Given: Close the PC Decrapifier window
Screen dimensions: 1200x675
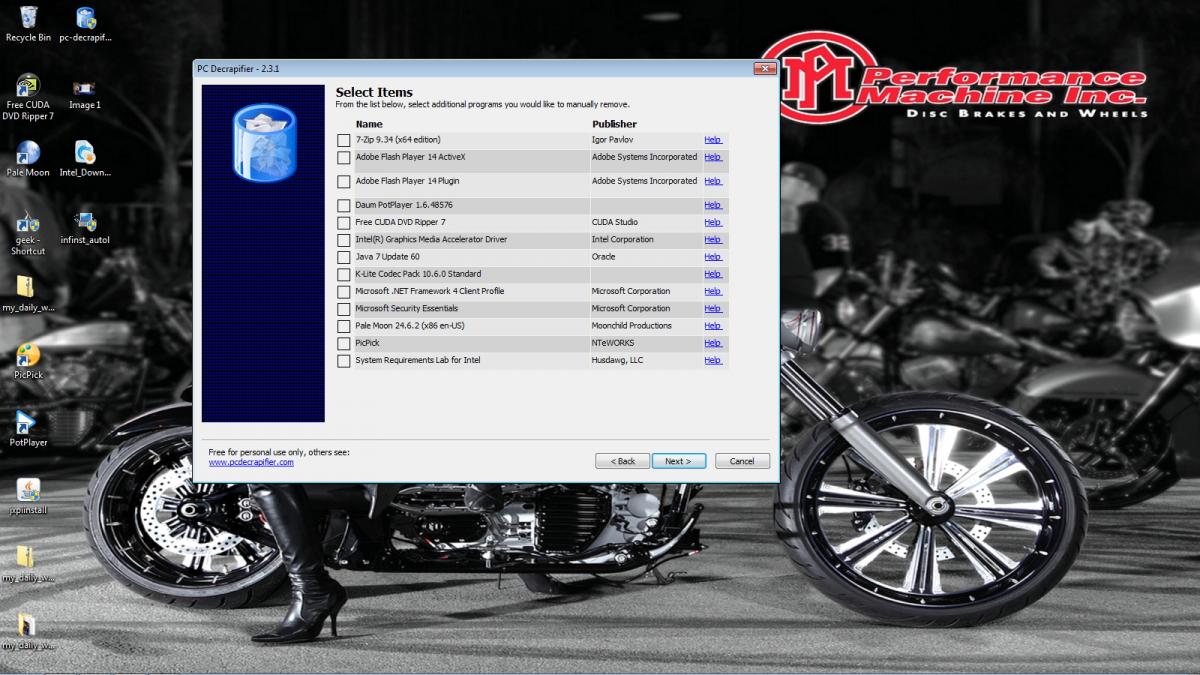Looking at the screenshot, I should [765, 68].
